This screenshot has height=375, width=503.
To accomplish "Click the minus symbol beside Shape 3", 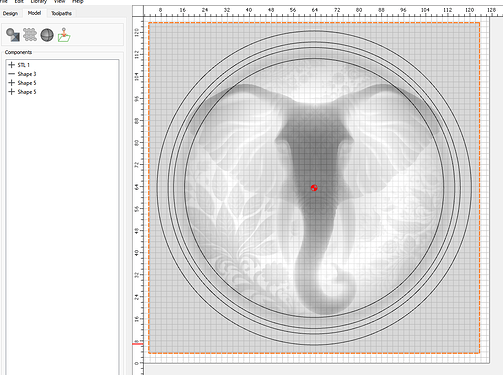I will [x=12, y=74].
